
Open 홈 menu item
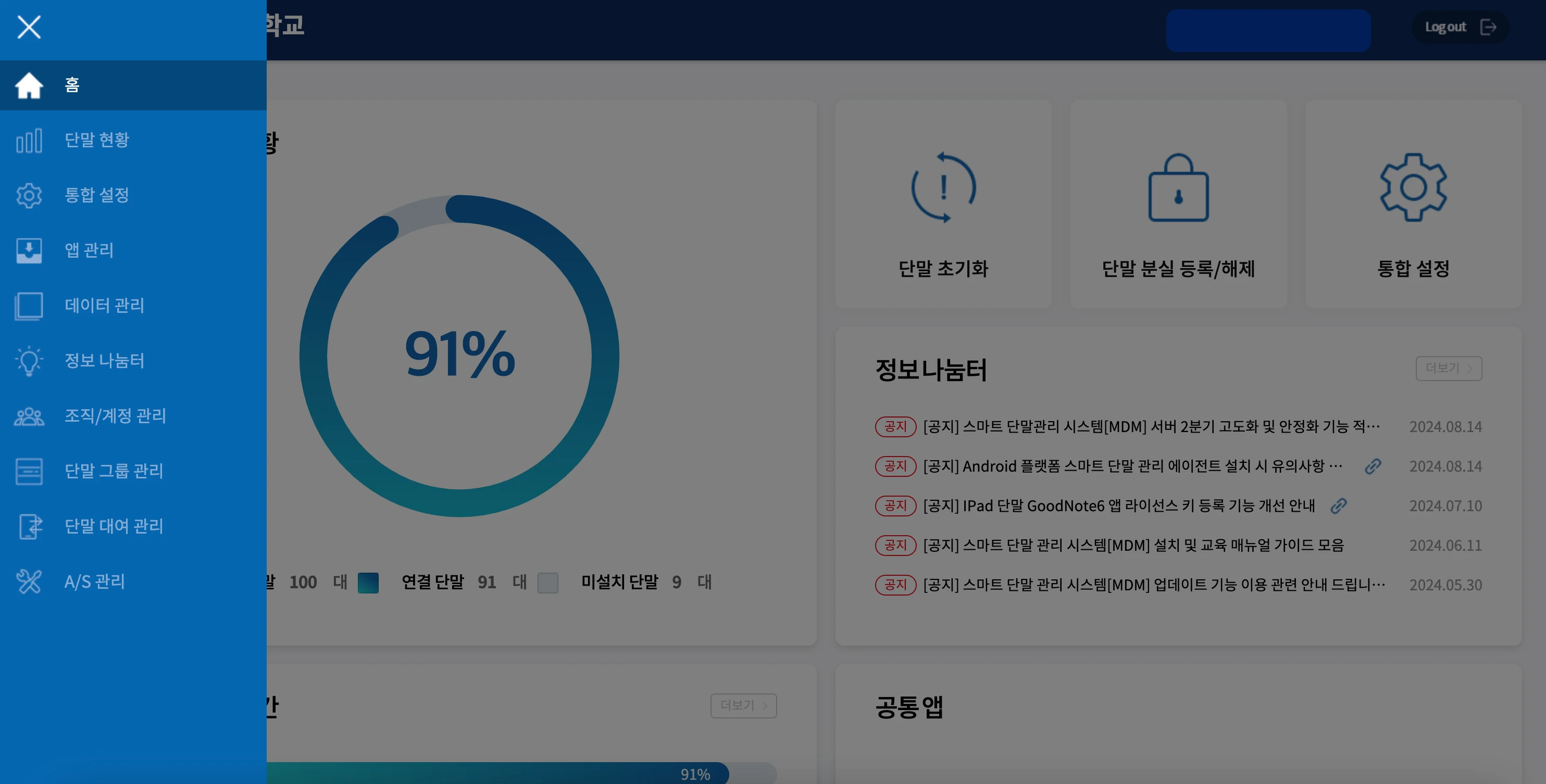coord(133,85)
